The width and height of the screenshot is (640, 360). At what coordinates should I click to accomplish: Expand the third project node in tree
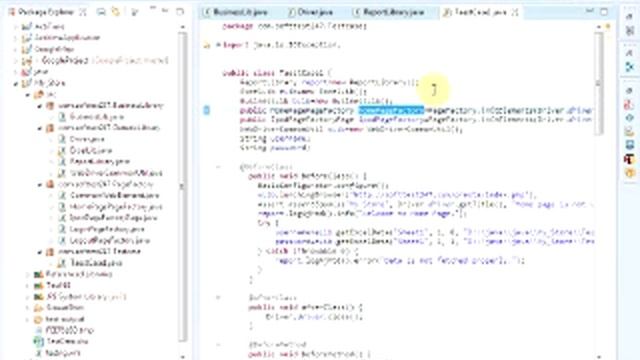click(16, 49)
